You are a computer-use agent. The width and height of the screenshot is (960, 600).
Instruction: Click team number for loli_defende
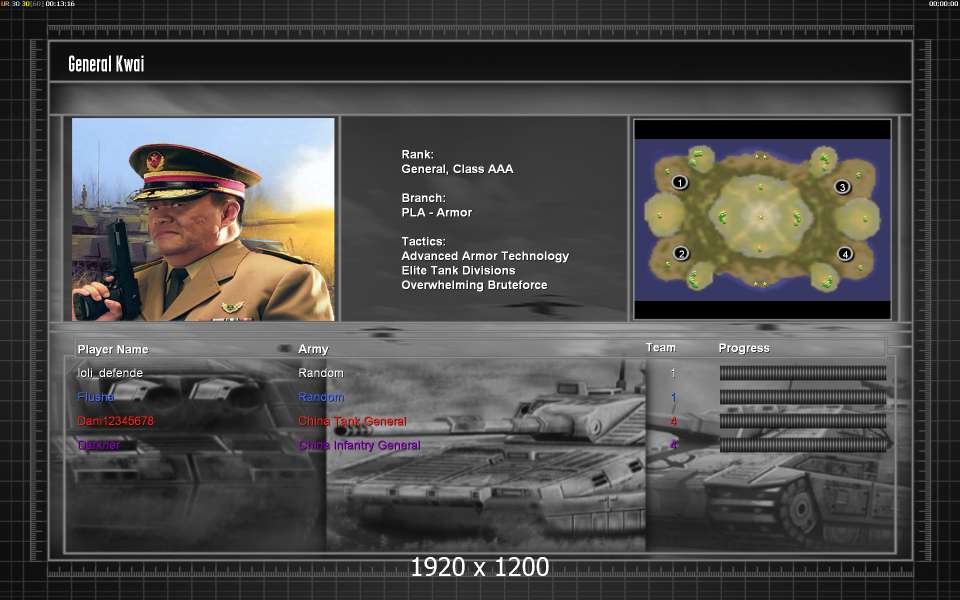tap(673, 373)
